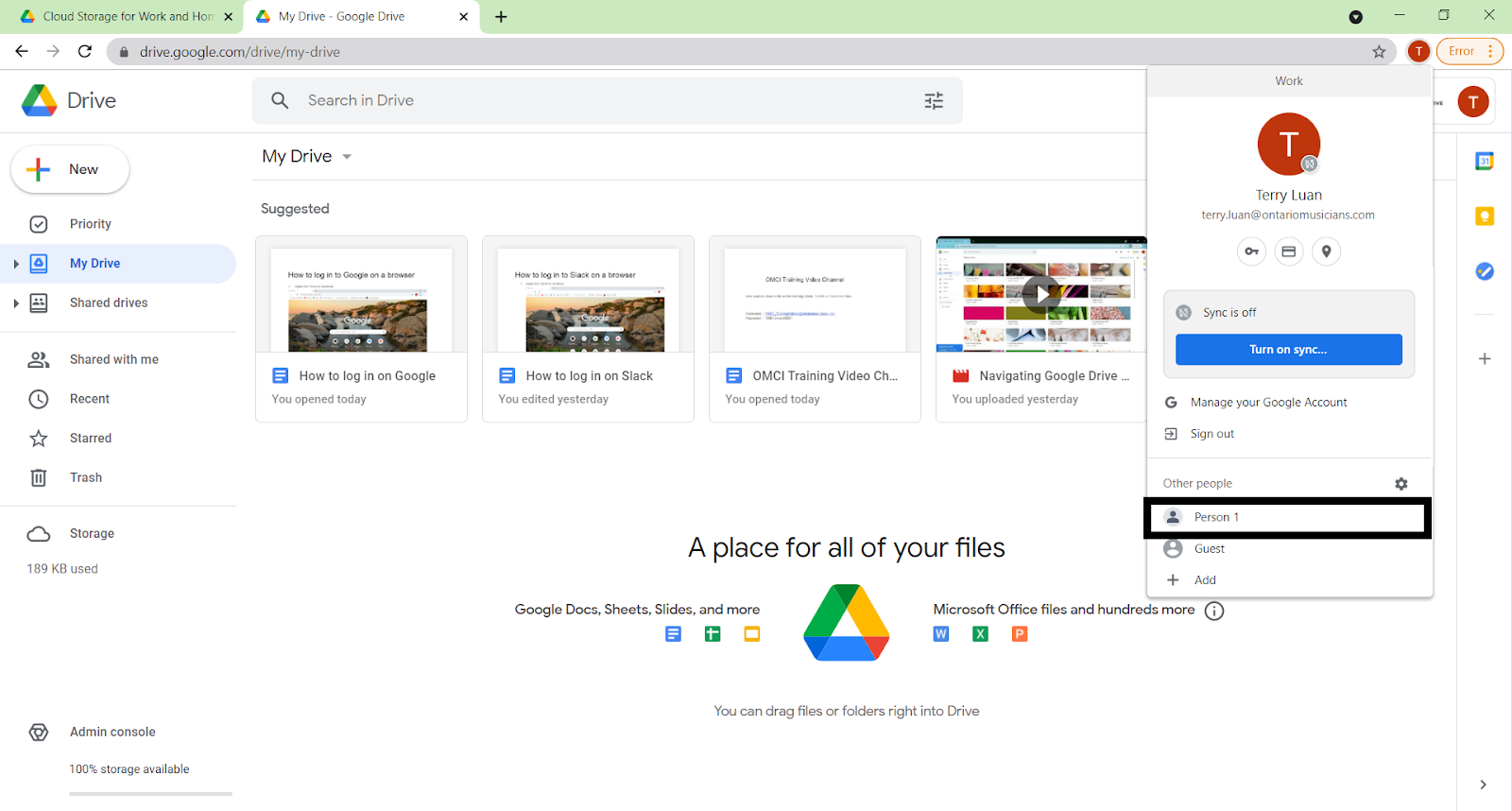Open Recent files list

point(89,399)
